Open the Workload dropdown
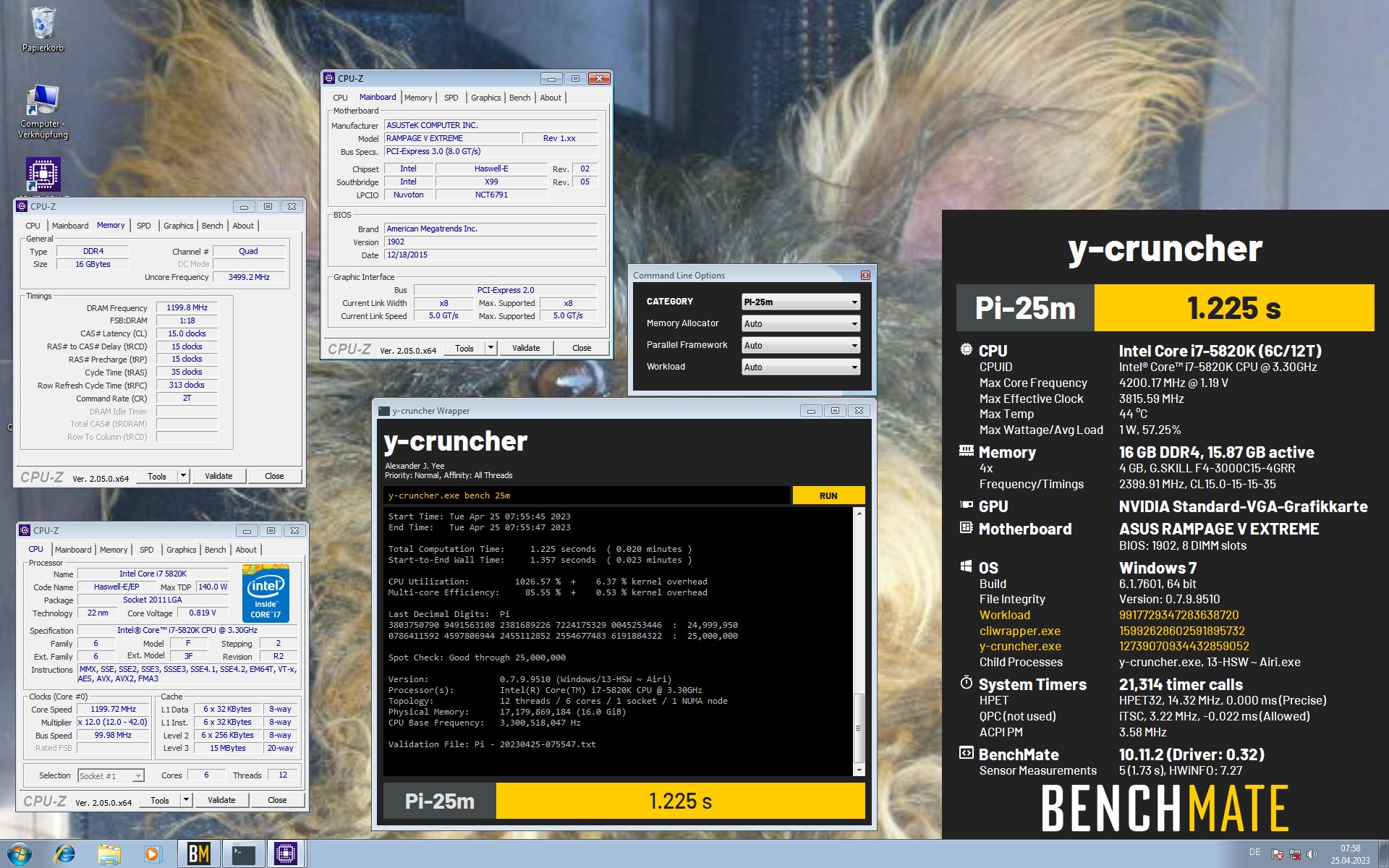The height and width of the screenshot is (868, 1389). click(x=801, y=367)
